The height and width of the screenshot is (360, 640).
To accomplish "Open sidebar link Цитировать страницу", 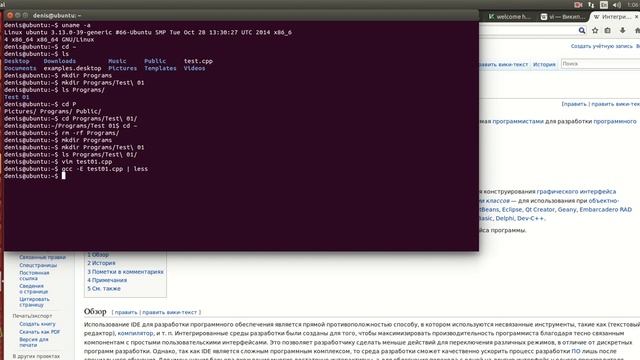I will (34, 302).
